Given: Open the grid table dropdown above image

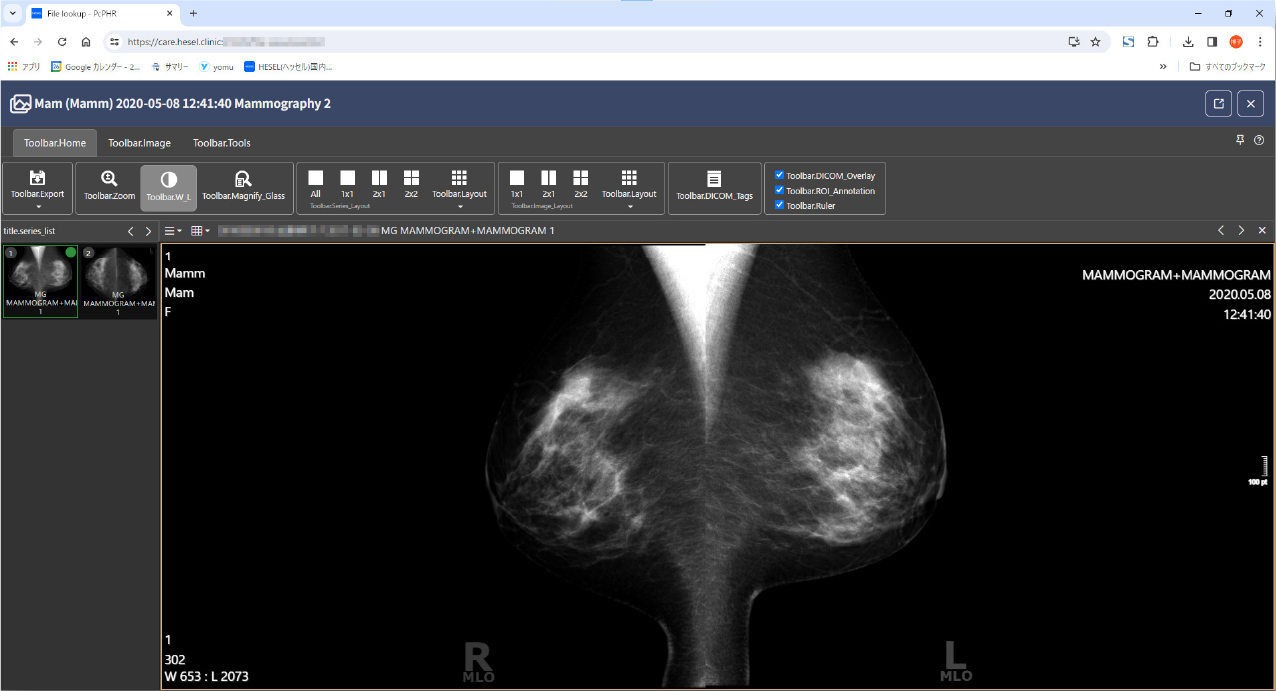Looking at the screenshot, I should [200, 231].
